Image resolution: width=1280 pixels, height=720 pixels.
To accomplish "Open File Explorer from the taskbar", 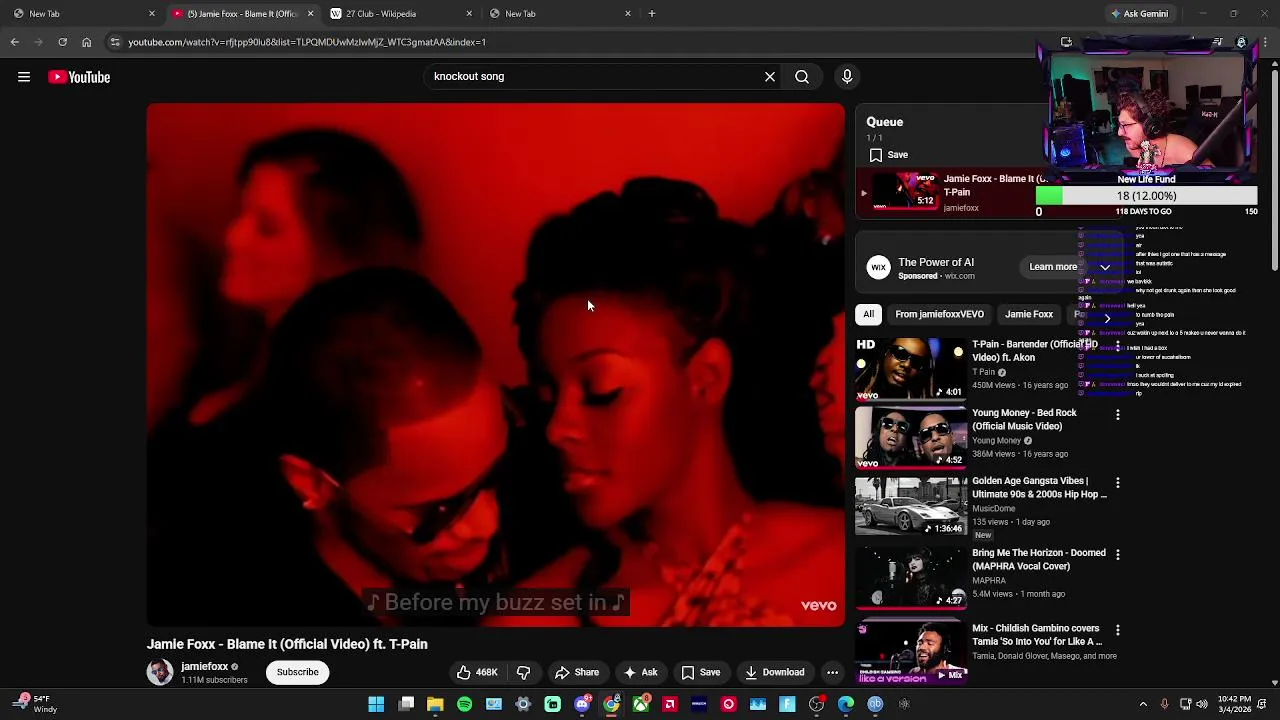I will pos(435,704).
